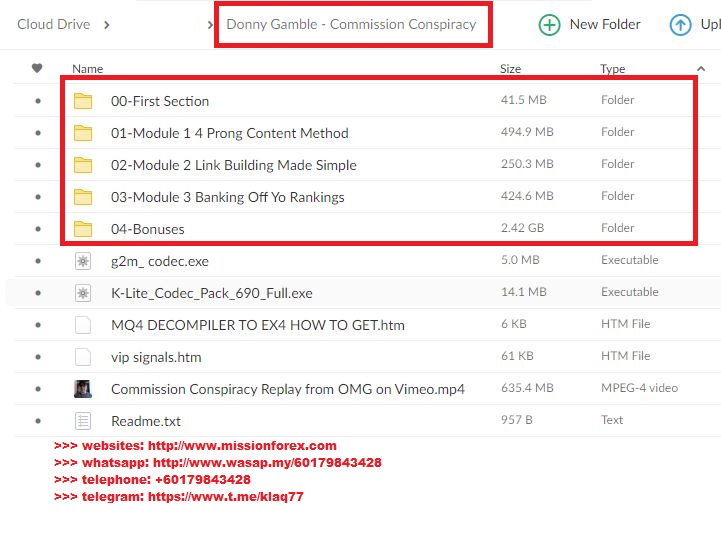
Task: Click 61 KB size value
Action: [x=517, y=355]
